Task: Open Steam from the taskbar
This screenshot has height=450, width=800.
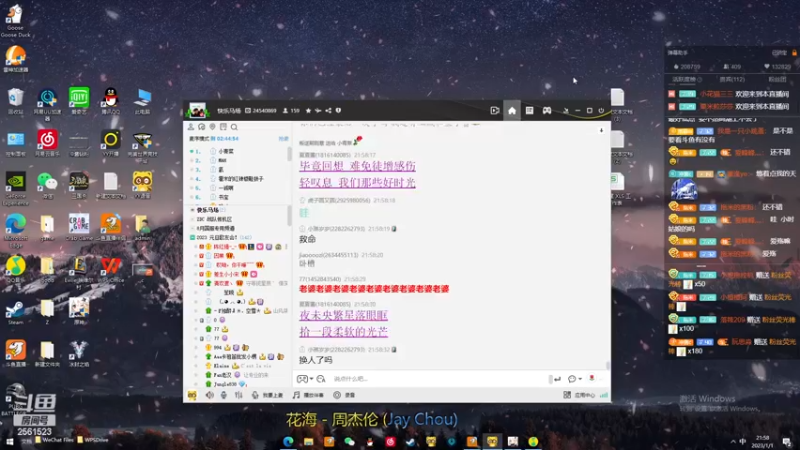Action: pos(411,442)
